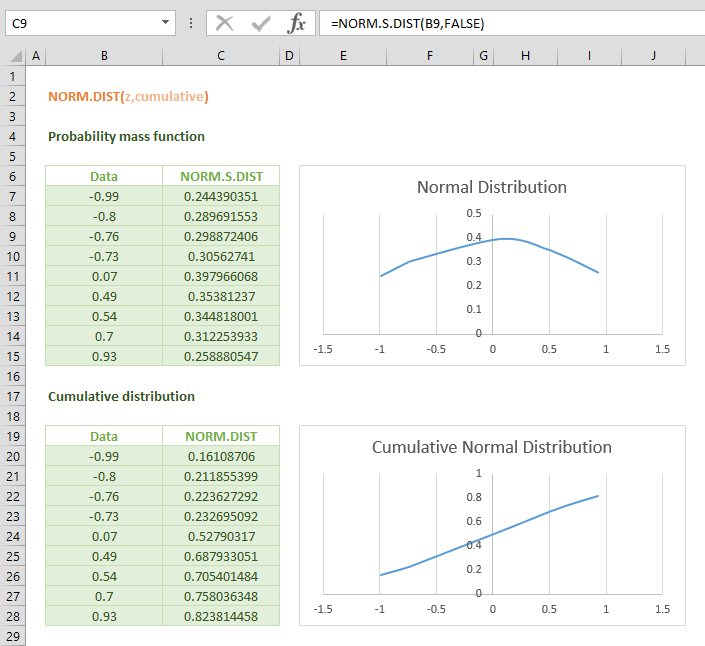Select cell with value 0.298872406
This screenshot has height=646, width=705.
click(x=221, y=236)
